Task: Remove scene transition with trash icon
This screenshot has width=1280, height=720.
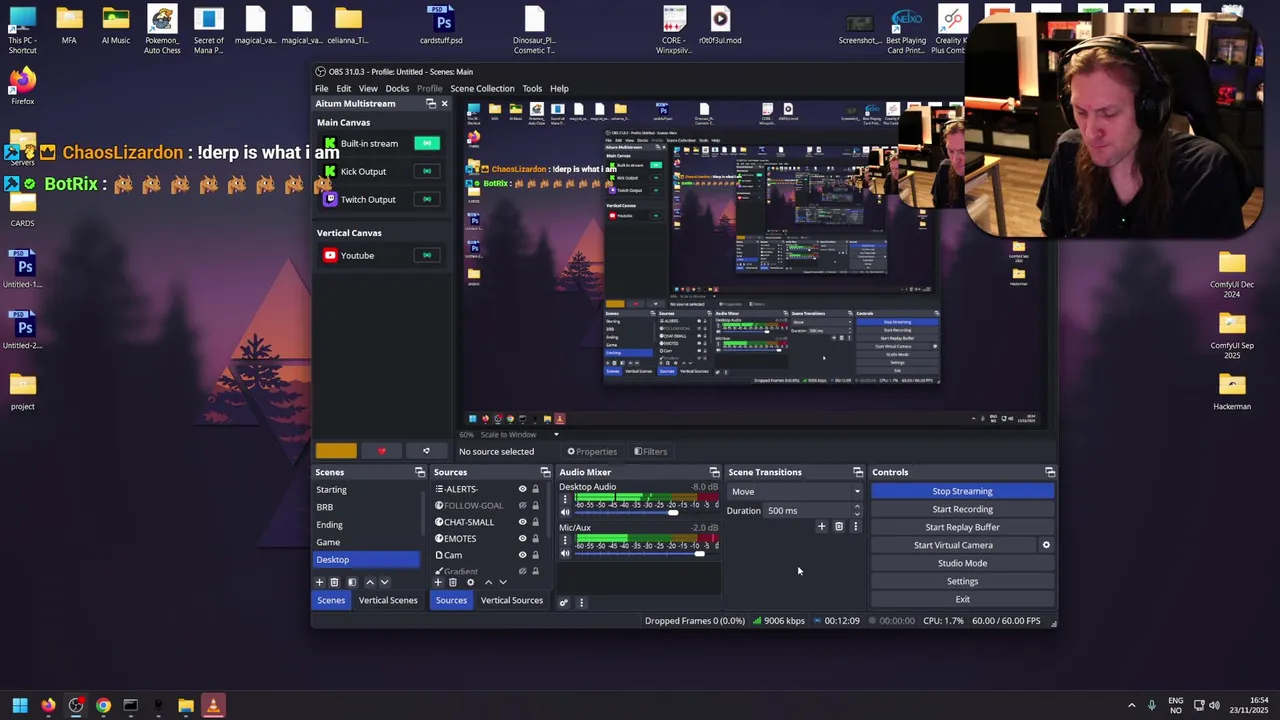Action: pyautogui.click(x=839, y=527)
